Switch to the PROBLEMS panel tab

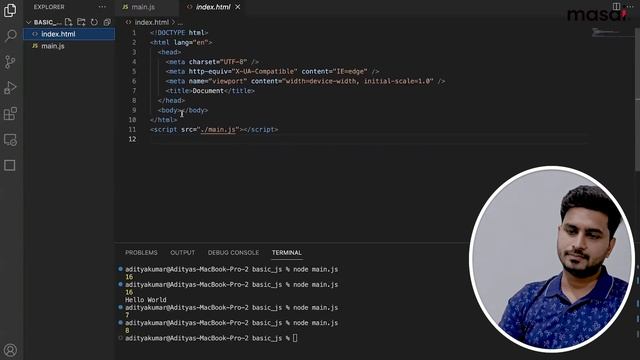(141, 253)
